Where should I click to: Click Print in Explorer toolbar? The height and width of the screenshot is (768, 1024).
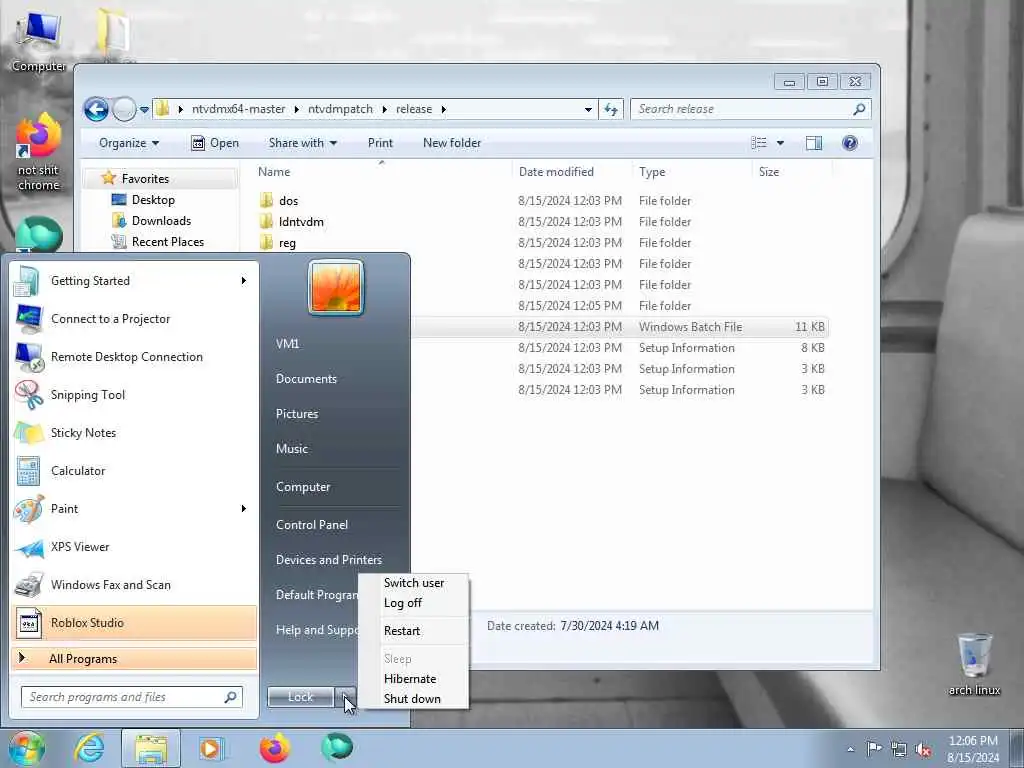click(380, 143)
